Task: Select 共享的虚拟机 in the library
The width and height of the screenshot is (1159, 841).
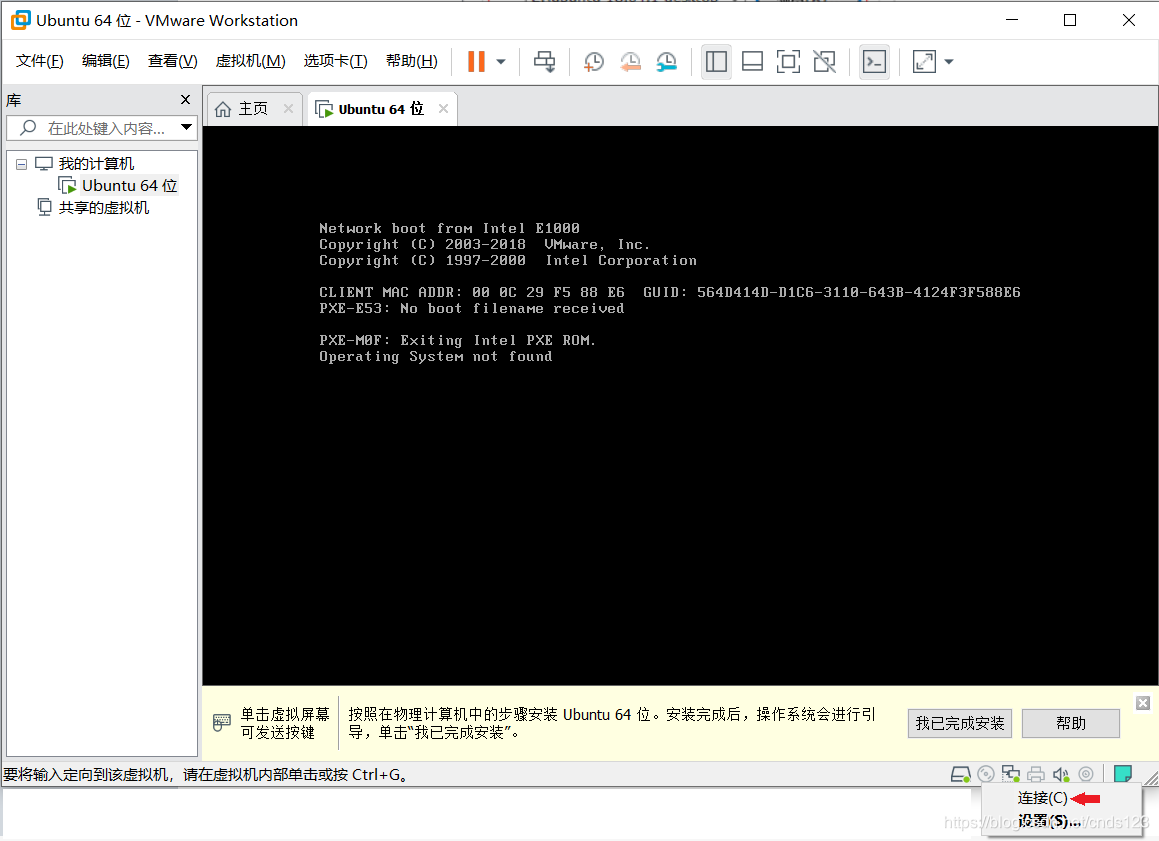Action: pyautogui.click(x=103, y=208)
